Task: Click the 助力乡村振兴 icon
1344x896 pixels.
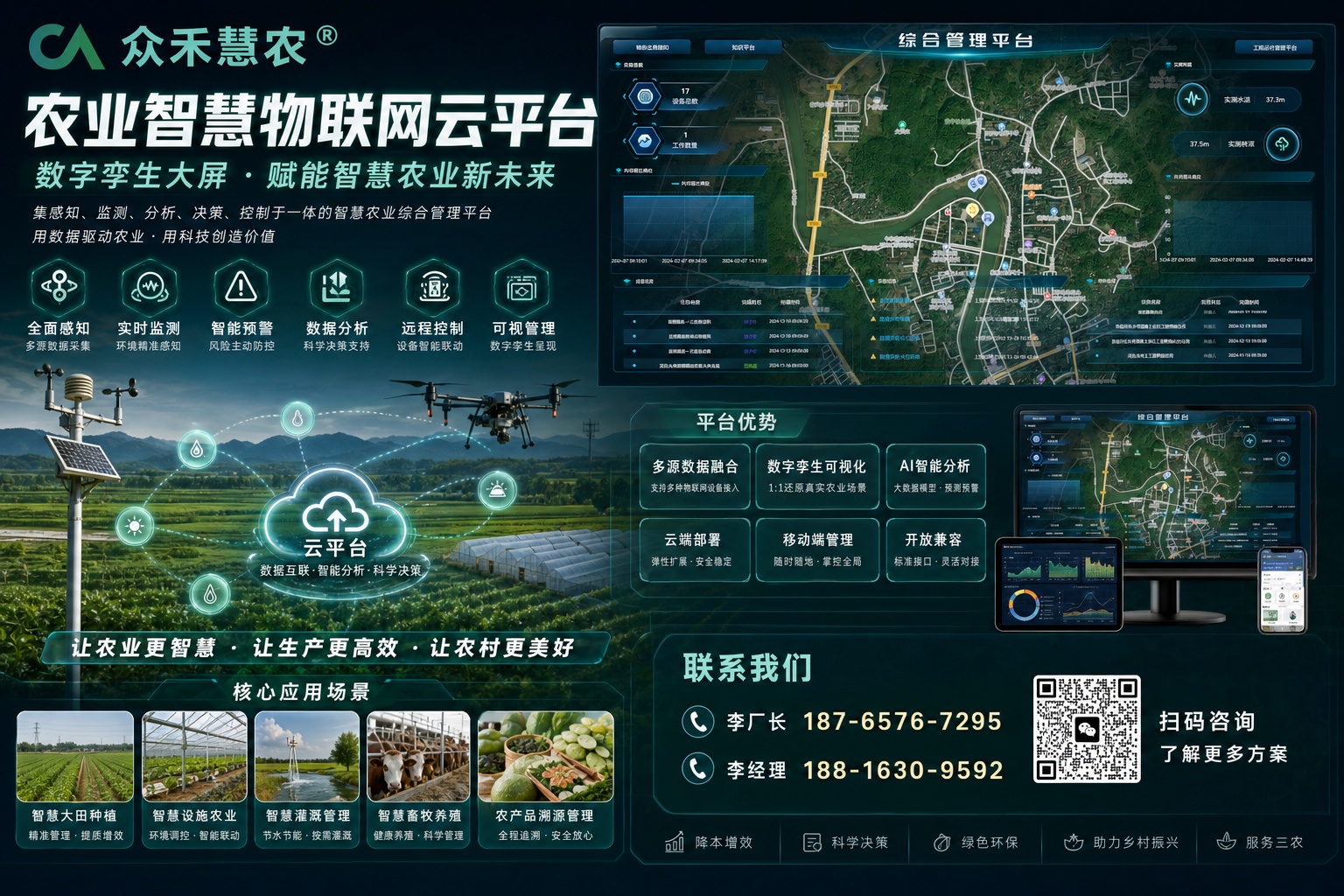Action: [x=1073, y=843]
